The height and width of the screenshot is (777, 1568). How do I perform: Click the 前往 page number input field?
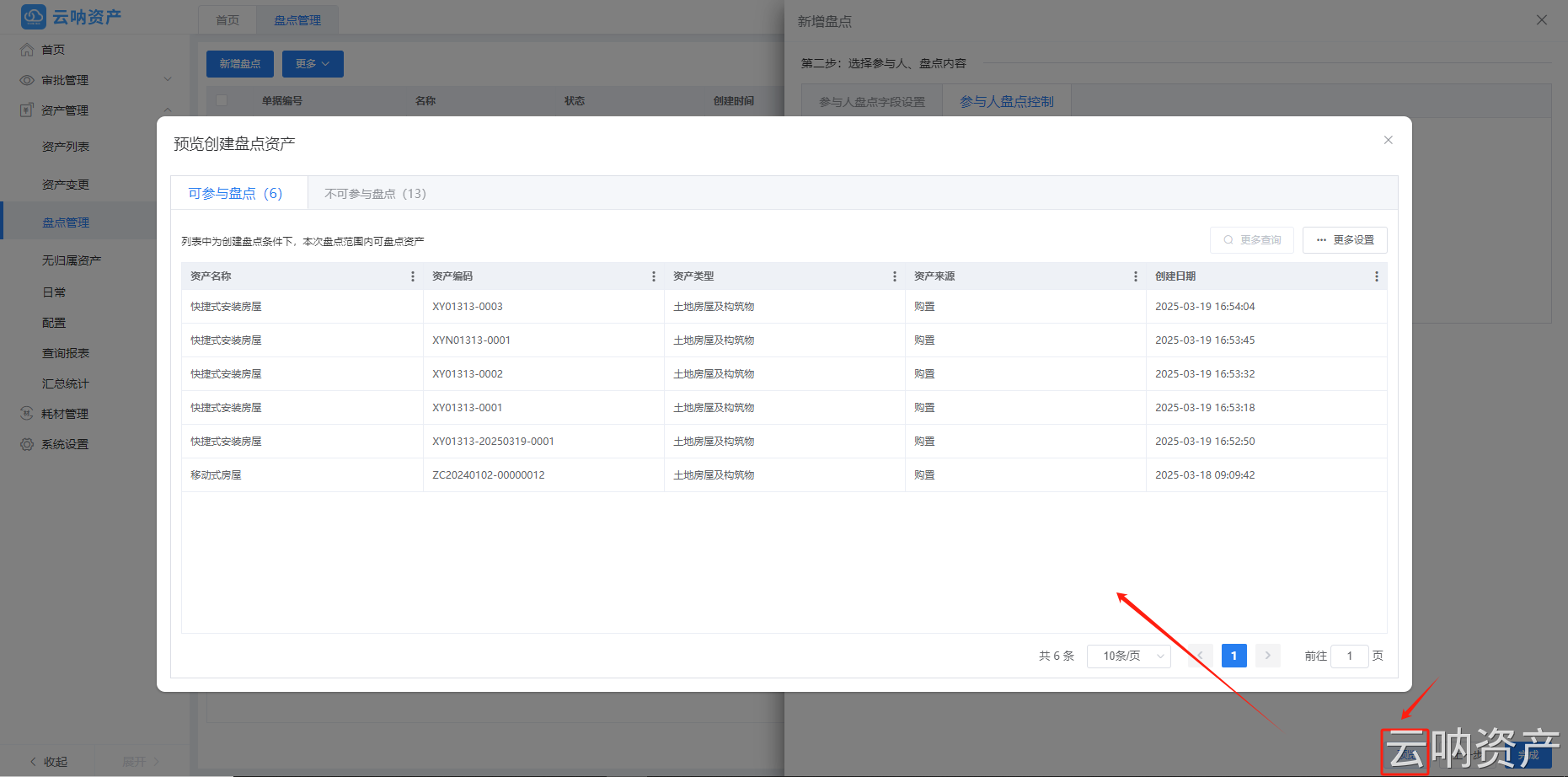(x=1350, y=656)
